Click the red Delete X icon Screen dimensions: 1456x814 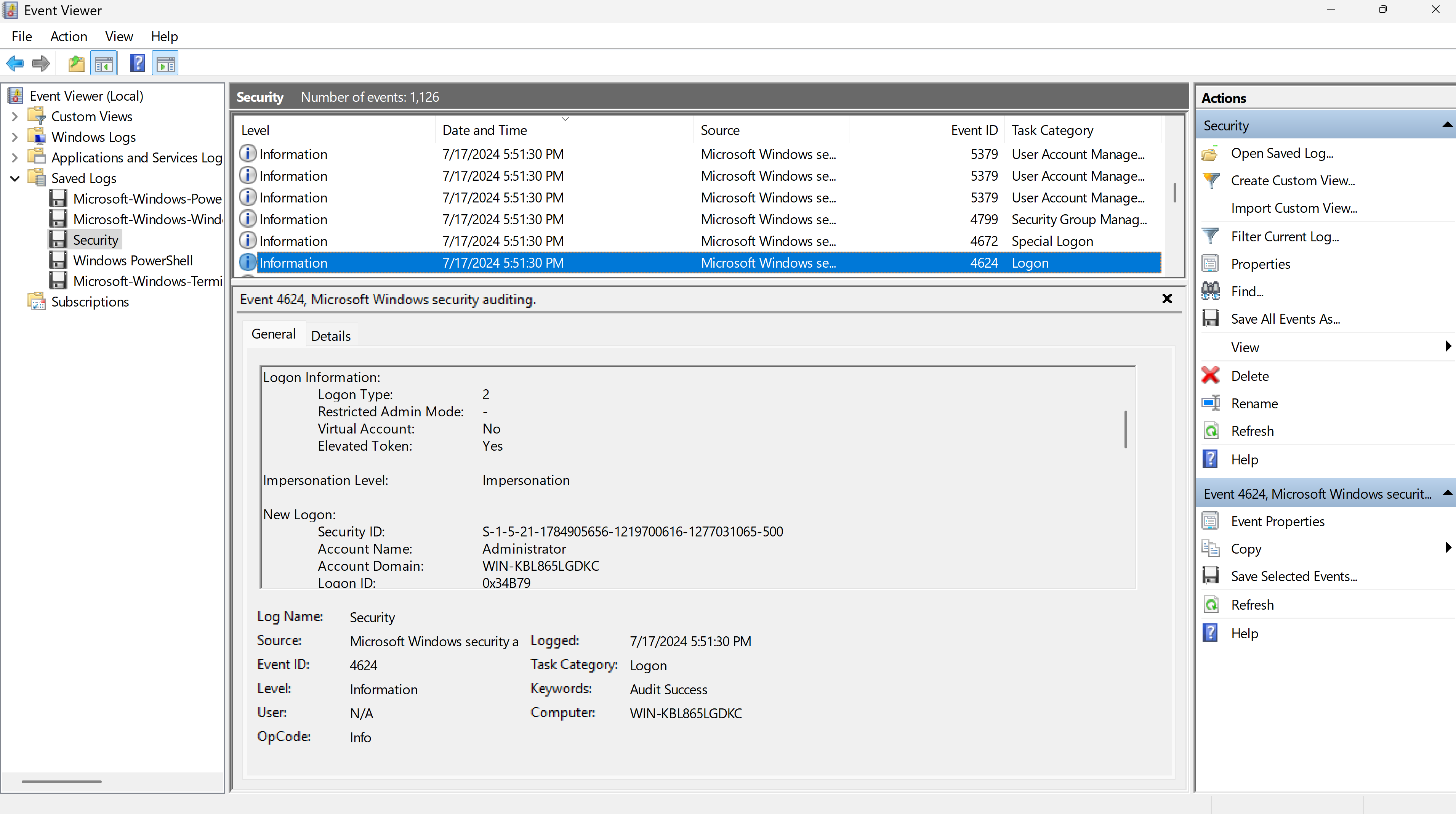pos(1210,376)
